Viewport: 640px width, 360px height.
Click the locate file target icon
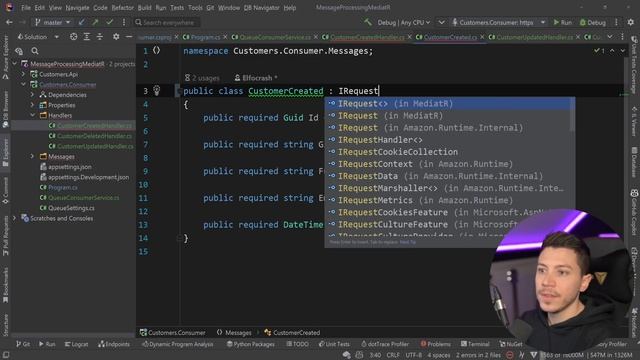tap(73, 37)
